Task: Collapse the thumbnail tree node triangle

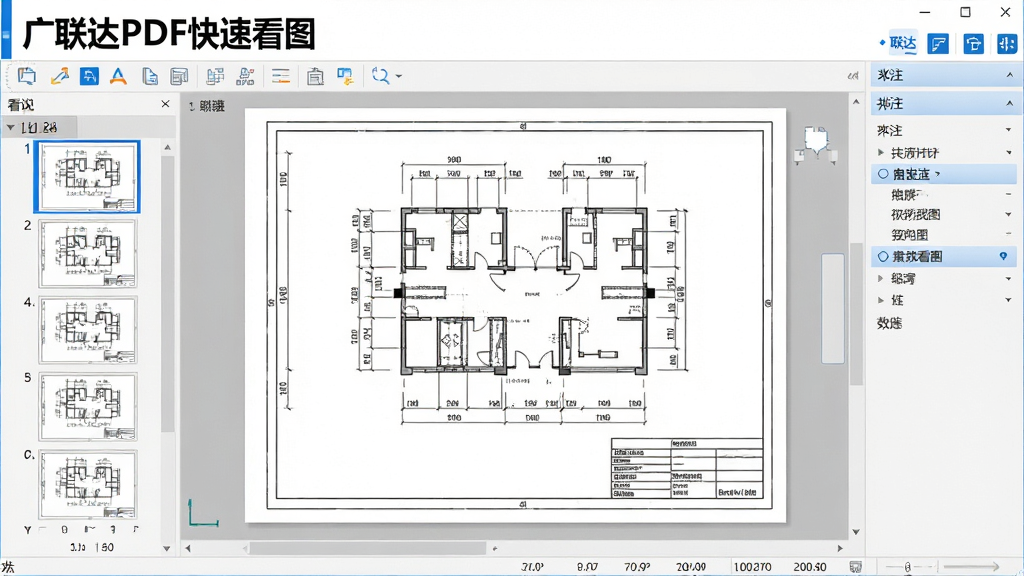Action: [x=10, y=127]
